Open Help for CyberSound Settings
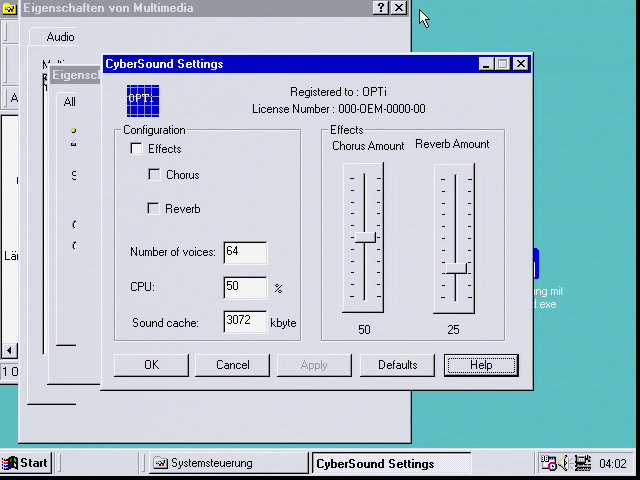This screenshot has height=480, width=640. pyautogui.click(x=481, y=365)
